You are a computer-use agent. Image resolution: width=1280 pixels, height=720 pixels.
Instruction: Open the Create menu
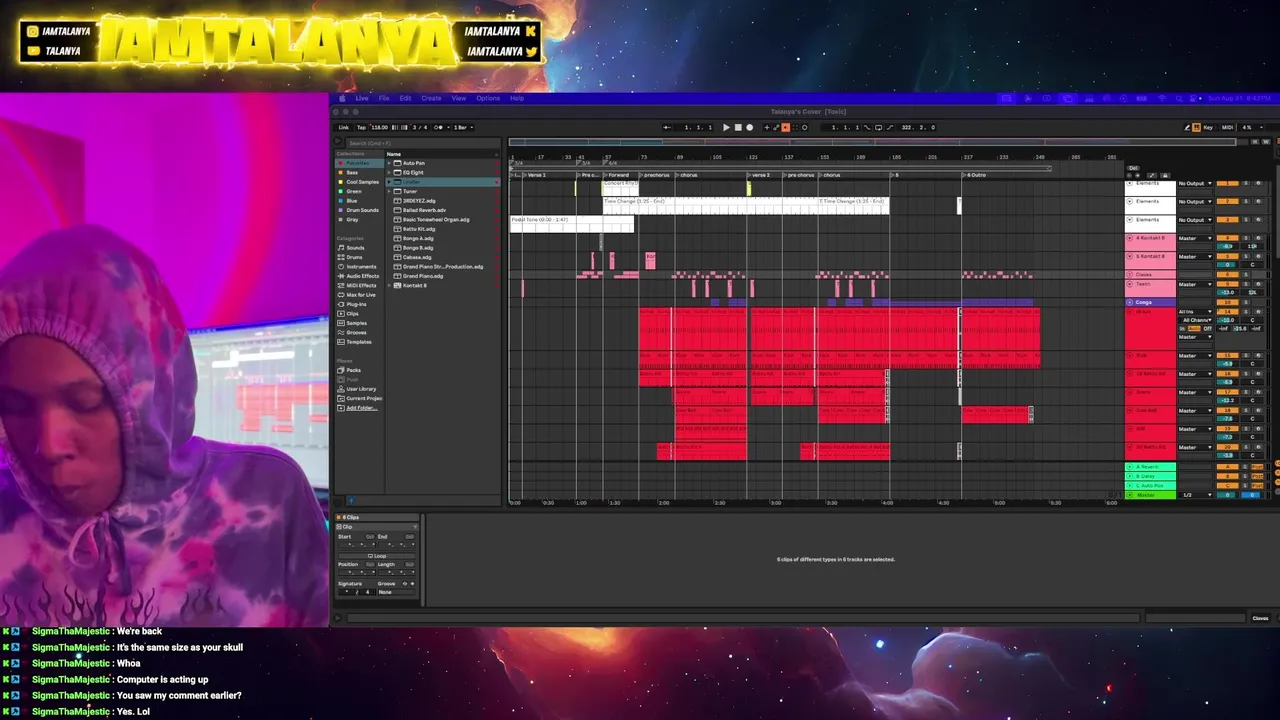point(431,98)
